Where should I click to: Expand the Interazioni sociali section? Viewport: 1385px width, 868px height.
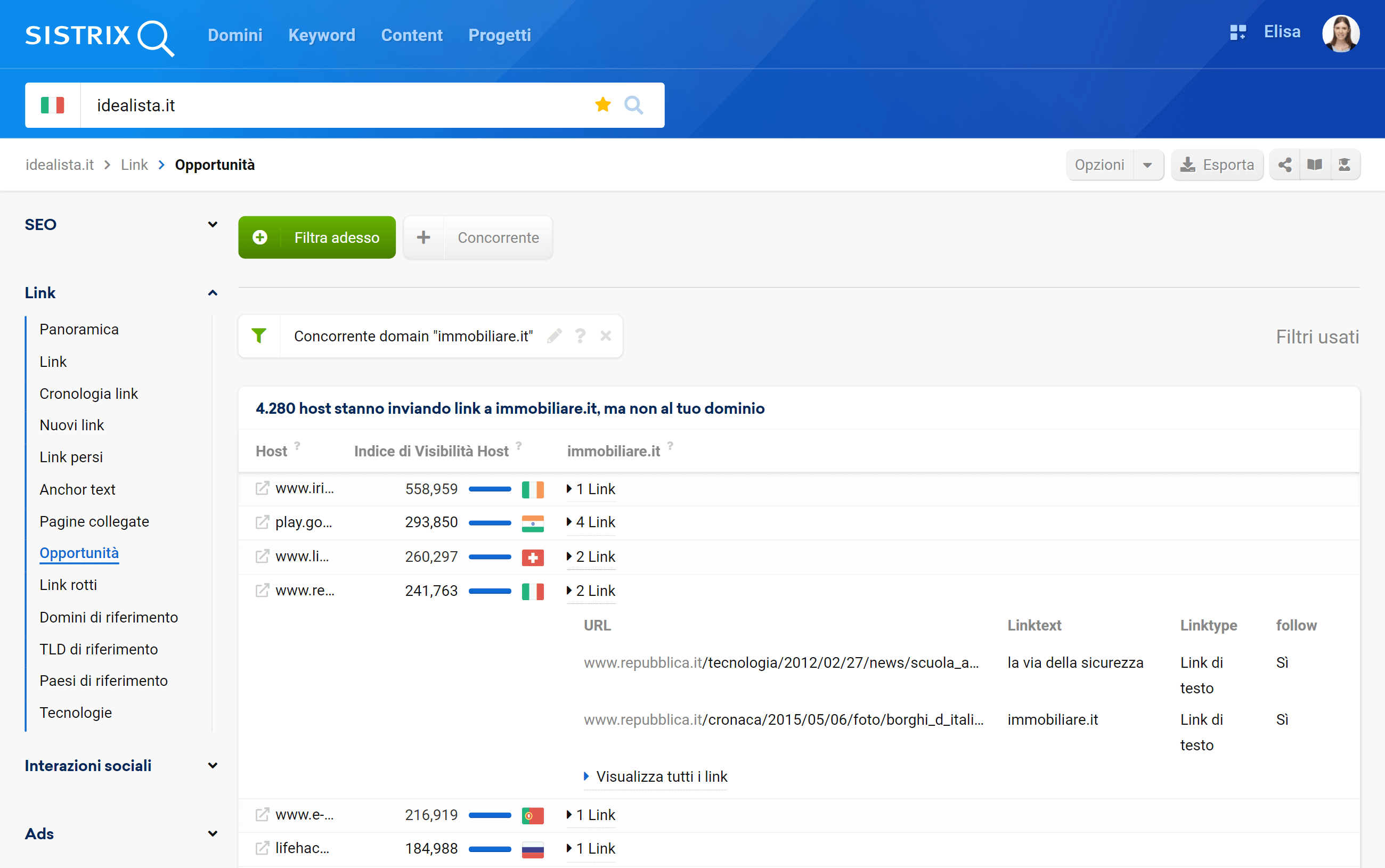tap(213, 765)
